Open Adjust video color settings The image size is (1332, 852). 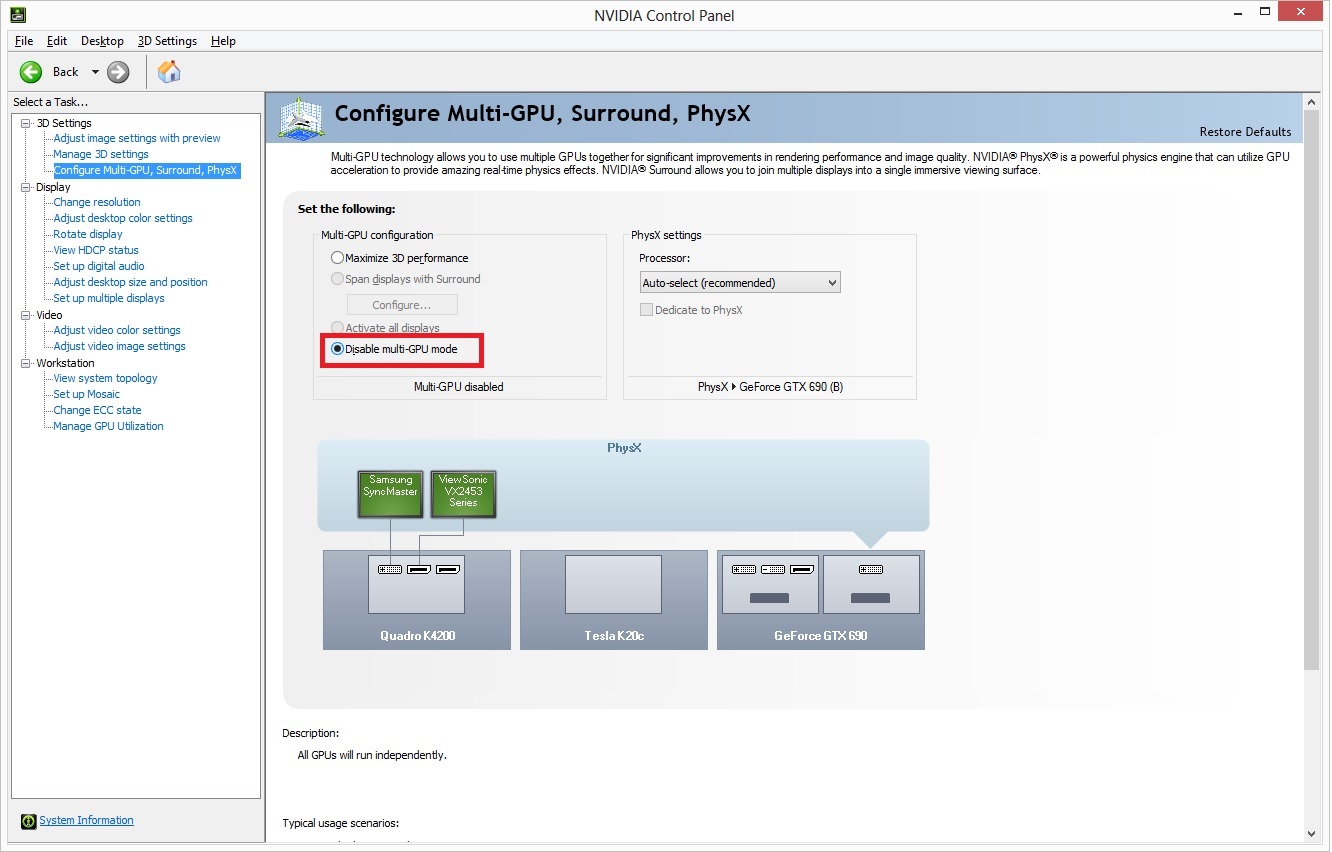click(117, 331)
